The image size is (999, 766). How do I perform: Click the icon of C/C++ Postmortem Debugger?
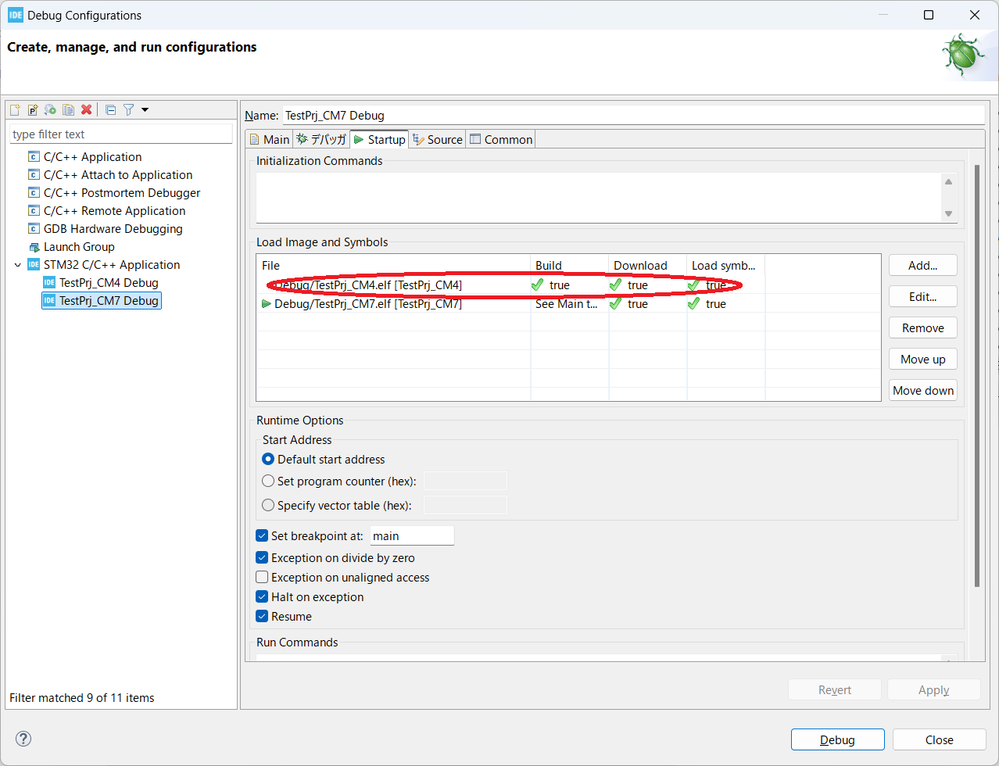(34, 192)
